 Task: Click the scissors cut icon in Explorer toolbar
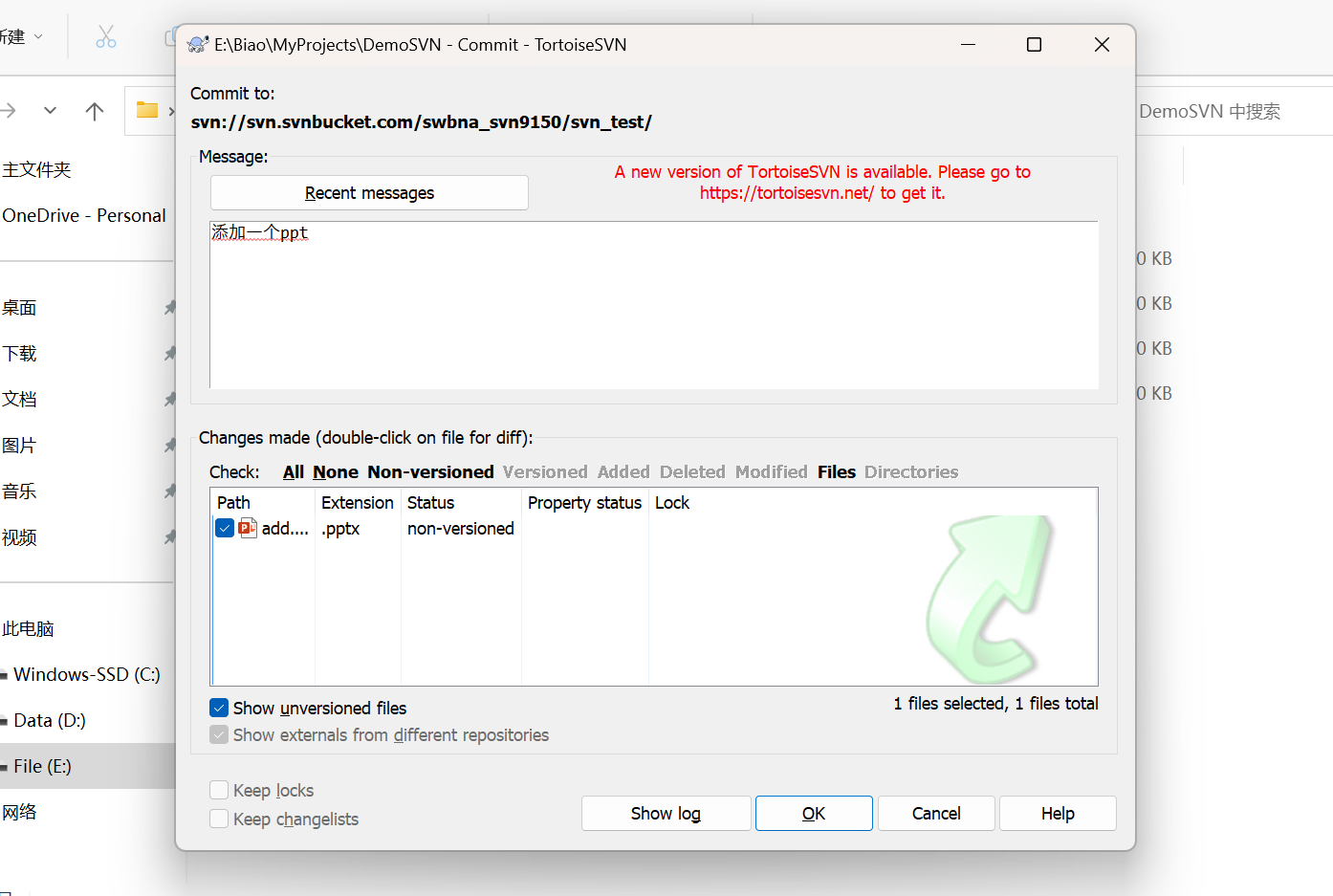point(106,37)
